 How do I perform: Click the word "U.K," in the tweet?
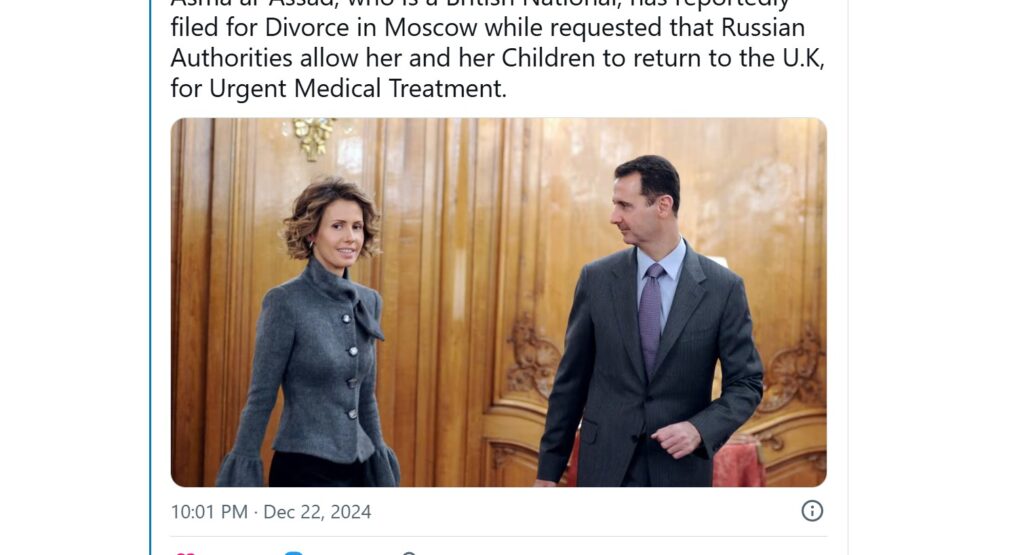[x=803, y=58]
